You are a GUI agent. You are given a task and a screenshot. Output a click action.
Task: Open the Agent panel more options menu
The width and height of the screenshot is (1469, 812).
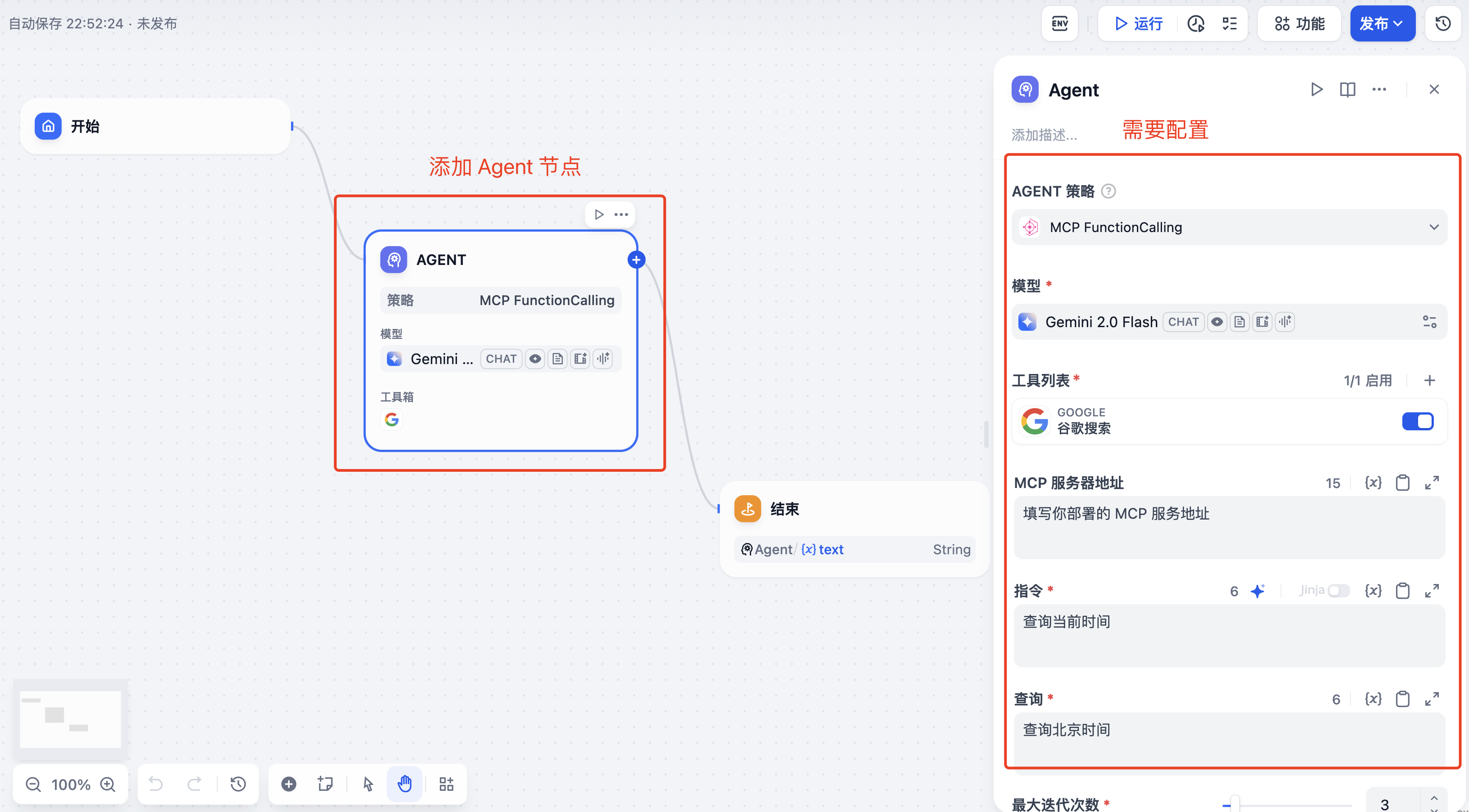tap(1379, 90)
